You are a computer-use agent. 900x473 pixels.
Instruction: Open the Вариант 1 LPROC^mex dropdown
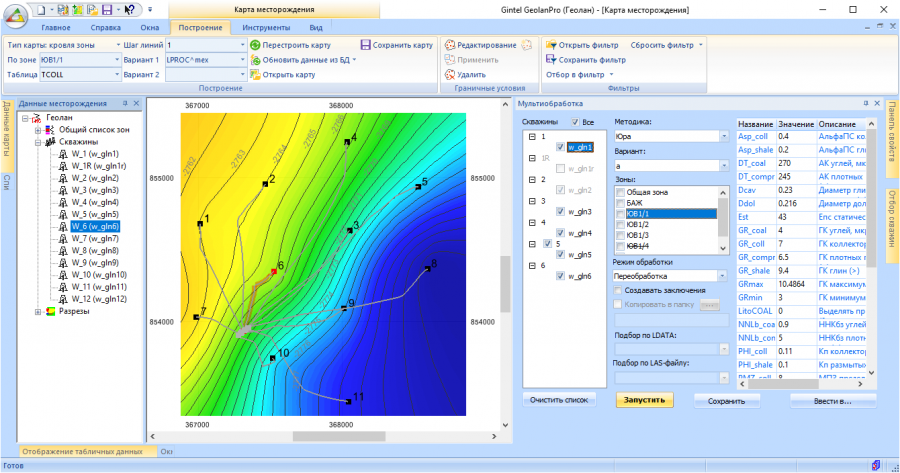242,60
